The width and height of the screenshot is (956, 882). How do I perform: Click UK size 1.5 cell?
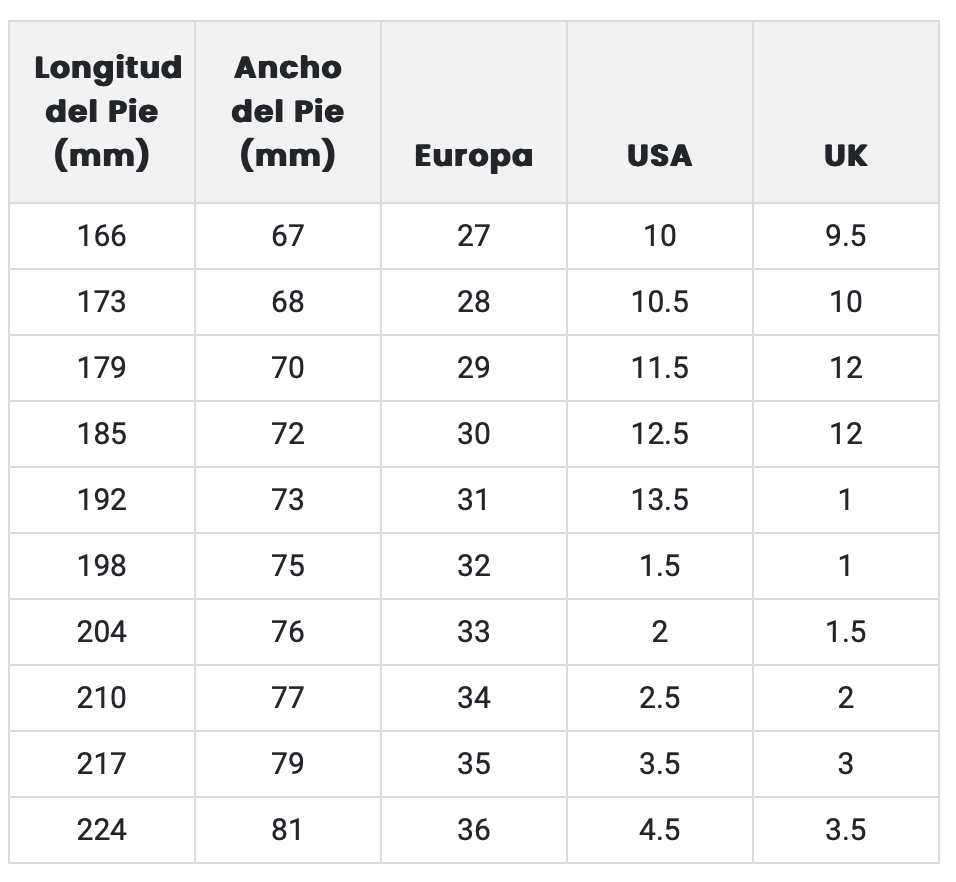pos(846,632)
